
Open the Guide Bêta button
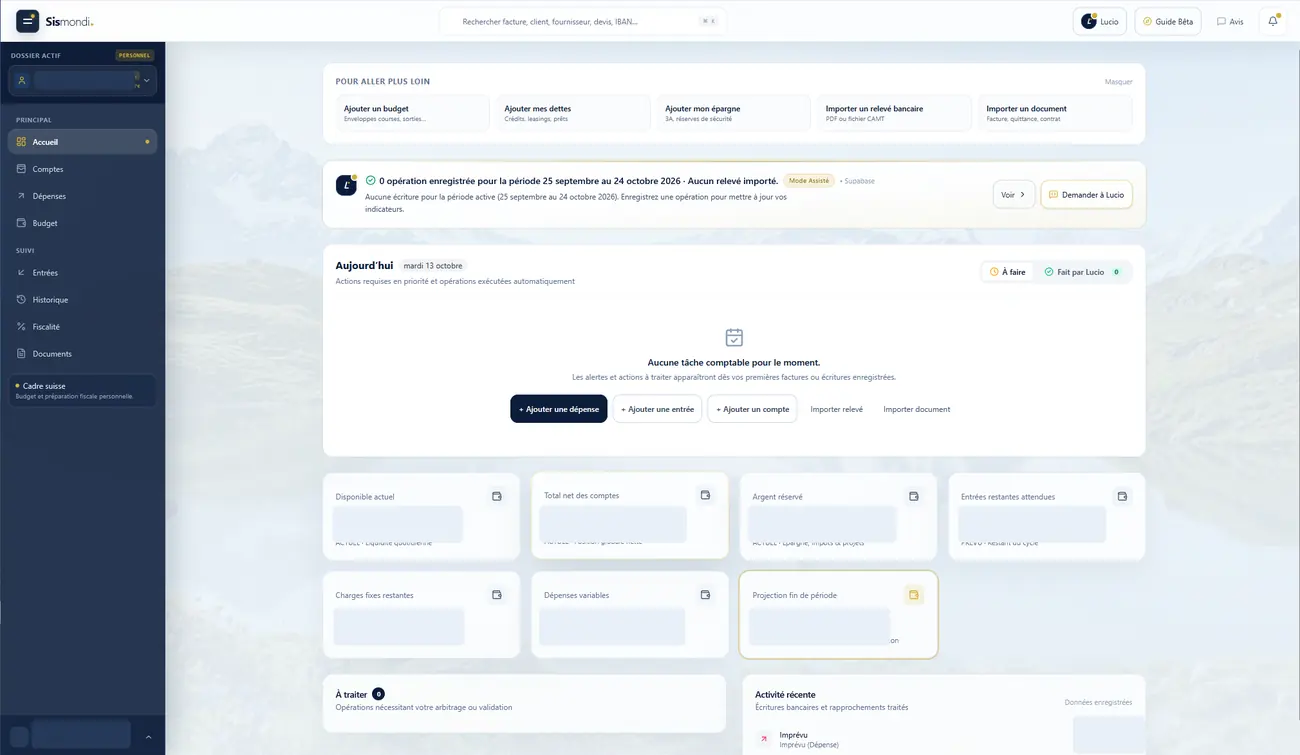[1168, 21]
